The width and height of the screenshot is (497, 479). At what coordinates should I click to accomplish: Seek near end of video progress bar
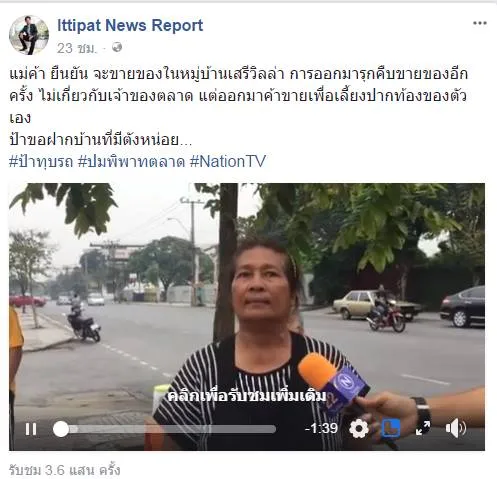click(270, 429)
